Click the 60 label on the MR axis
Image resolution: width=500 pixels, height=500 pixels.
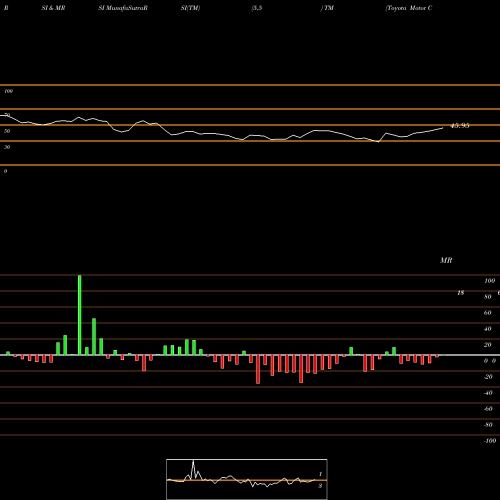point(488,313)
